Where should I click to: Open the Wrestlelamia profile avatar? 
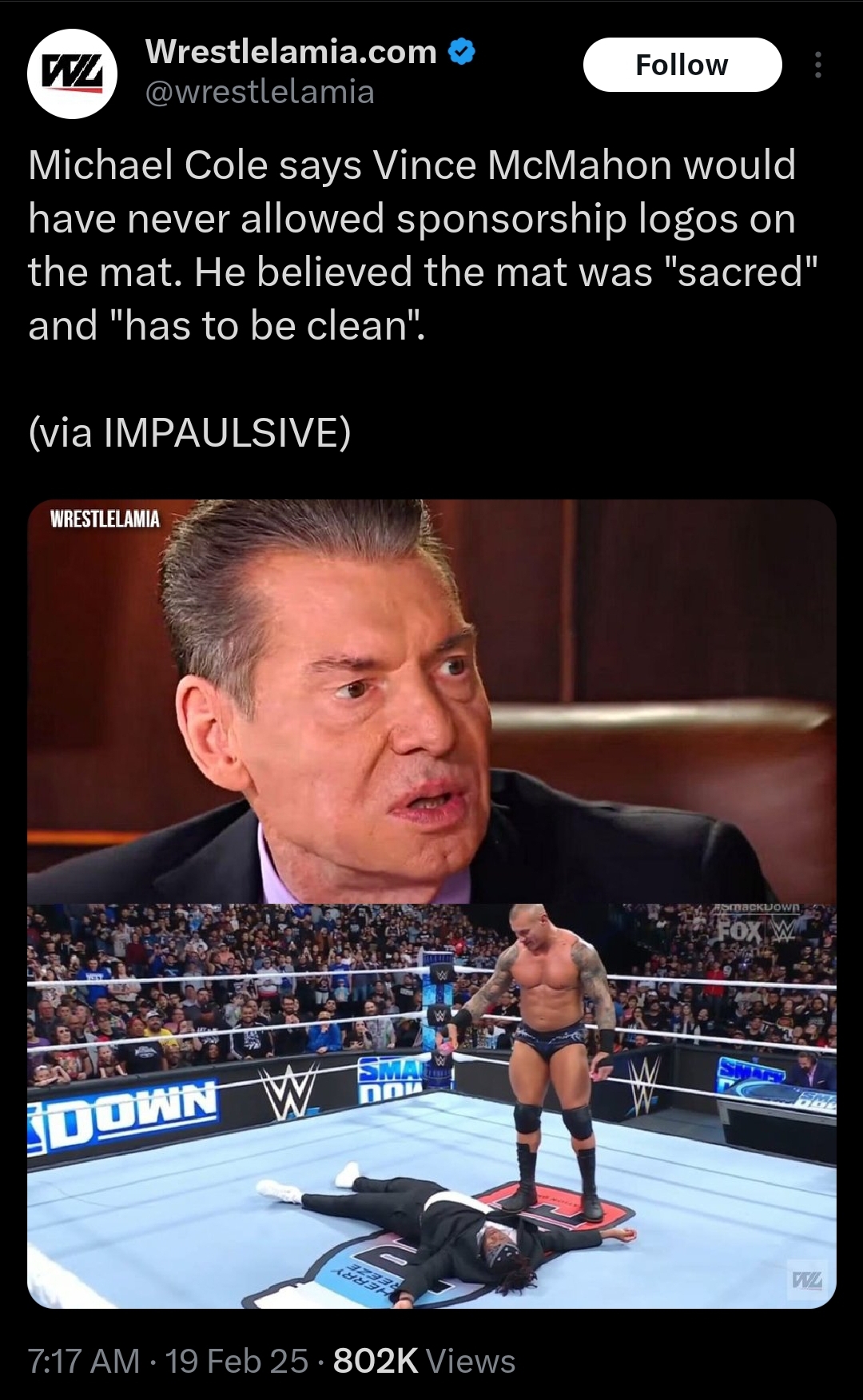(73, 73)
